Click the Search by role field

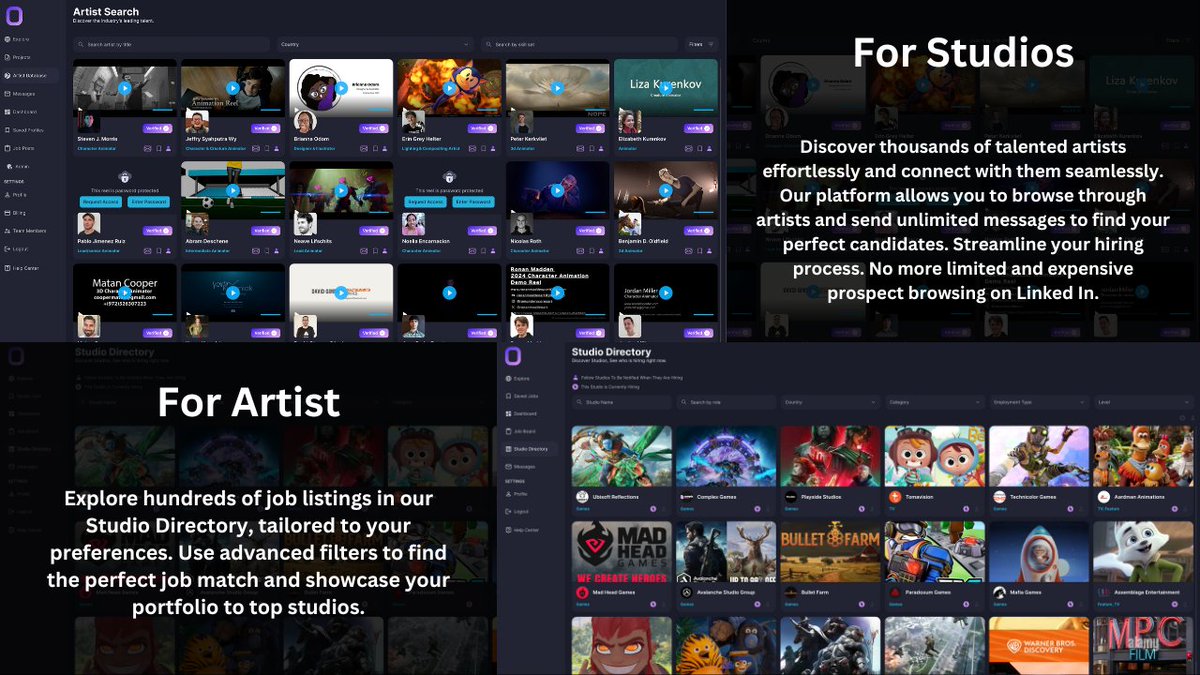[x=726, y=403]
